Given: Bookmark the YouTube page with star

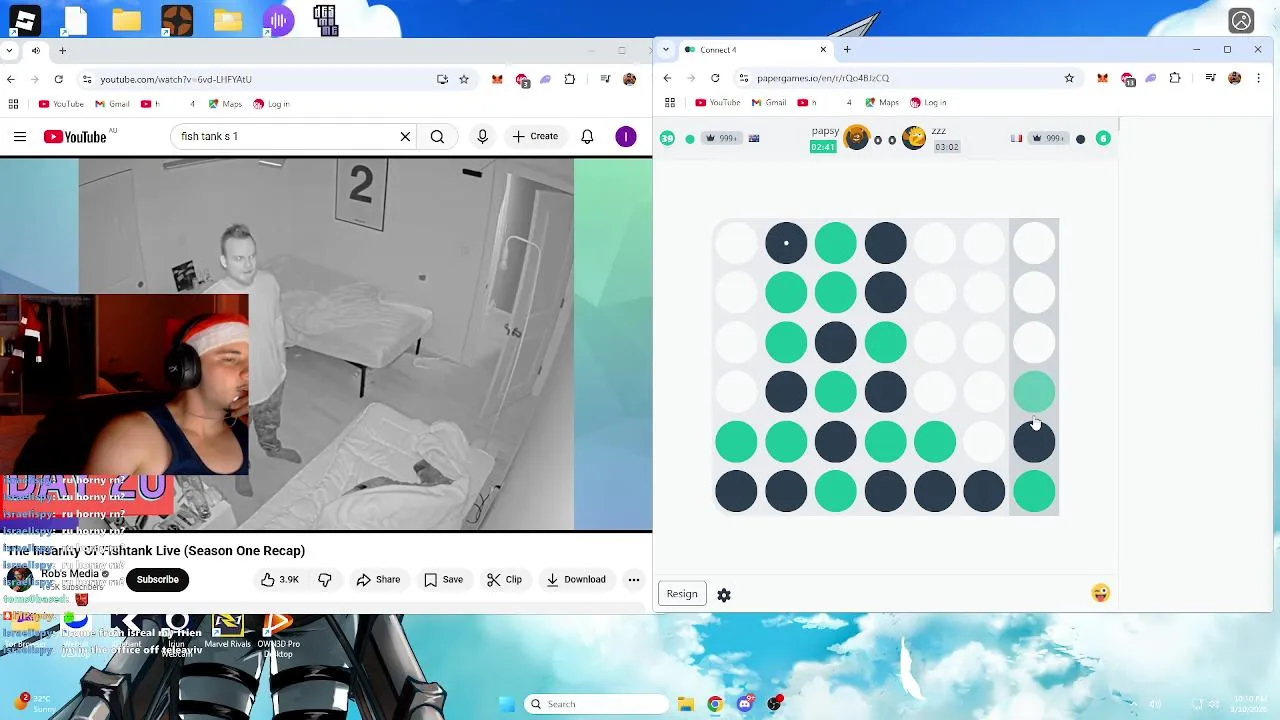Looking at the screenshot, I should 464,79.
